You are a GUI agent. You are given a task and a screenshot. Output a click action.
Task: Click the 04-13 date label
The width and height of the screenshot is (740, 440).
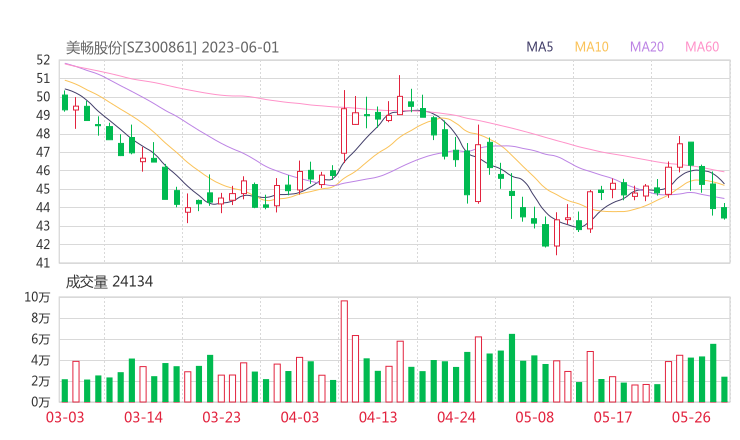coord(378,417)
